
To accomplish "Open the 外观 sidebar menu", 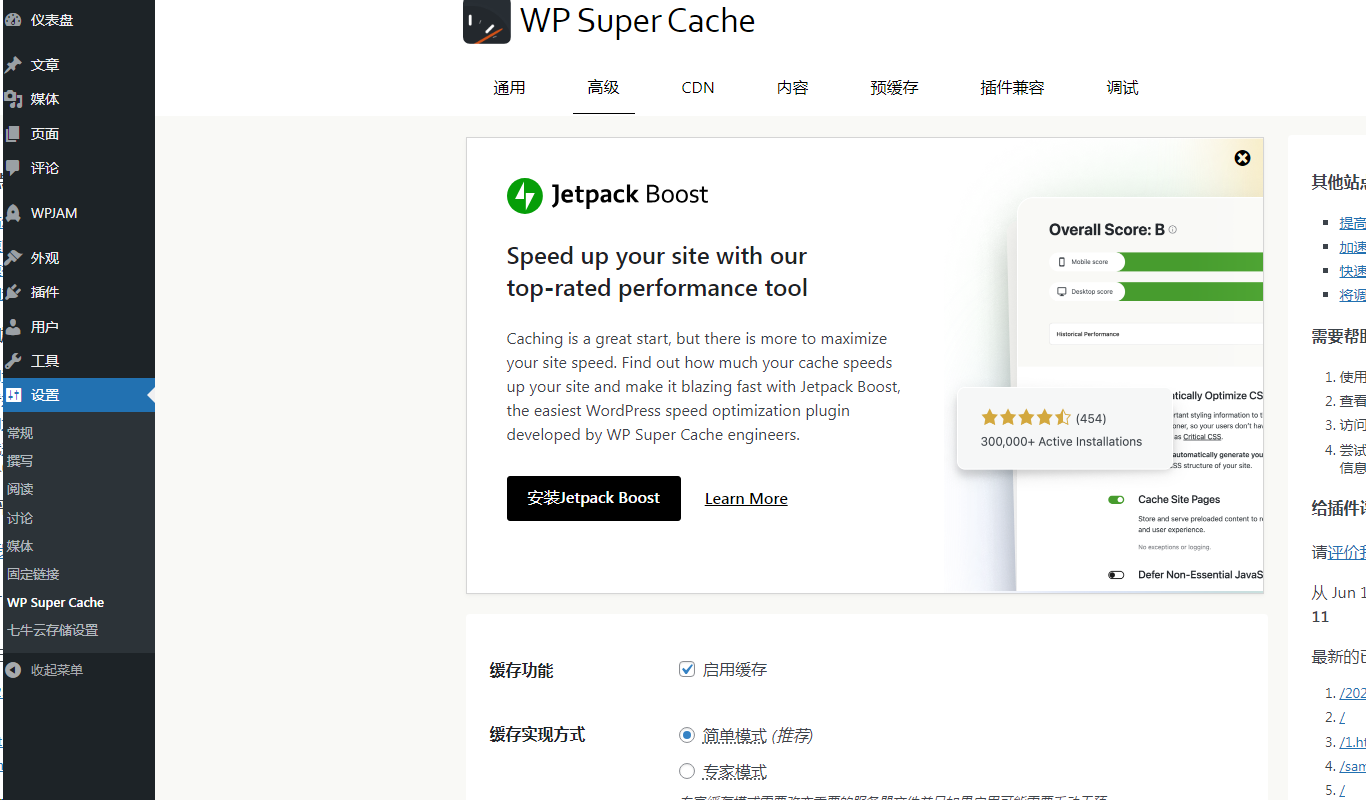I will tap(79, 258).
